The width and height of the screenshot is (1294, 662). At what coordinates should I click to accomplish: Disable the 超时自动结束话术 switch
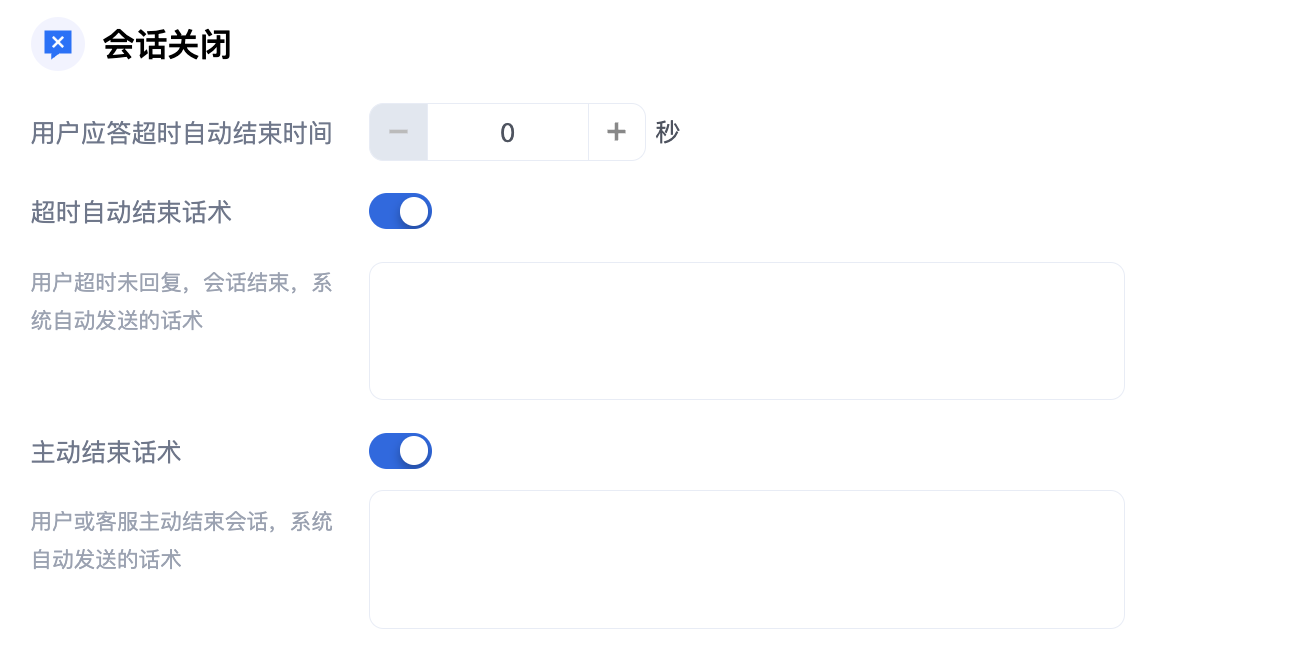[x=400, y=211]
